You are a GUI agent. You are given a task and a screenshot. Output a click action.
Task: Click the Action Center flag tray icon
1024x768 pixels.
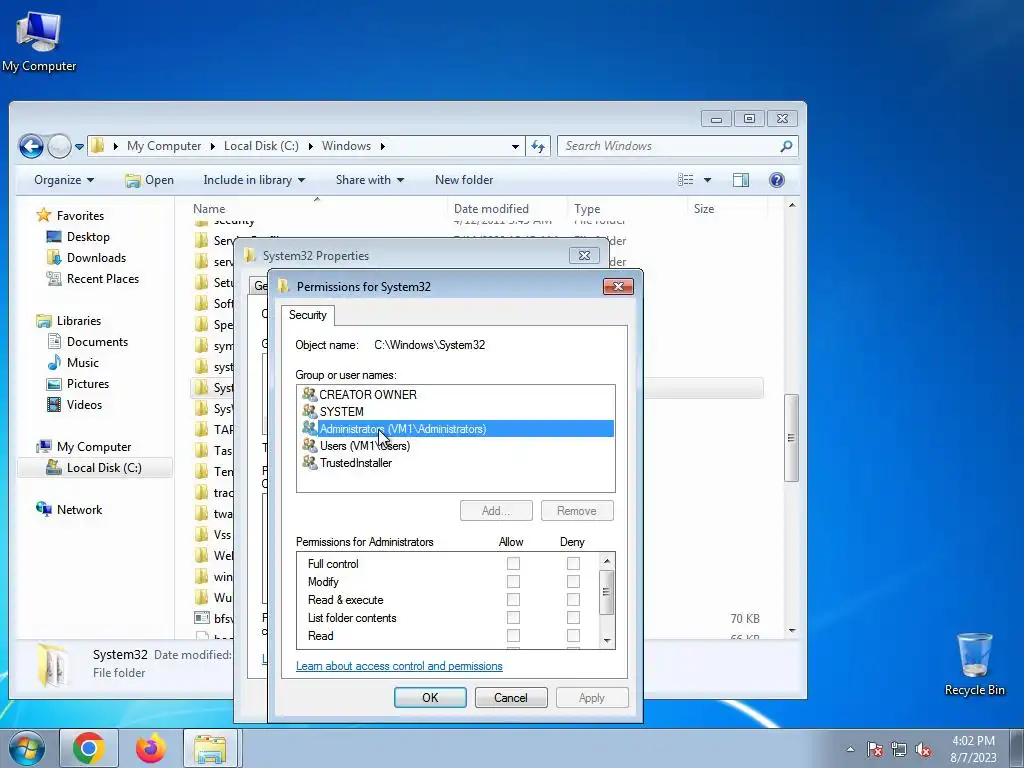pyautogui.click(x=875, y=750)
